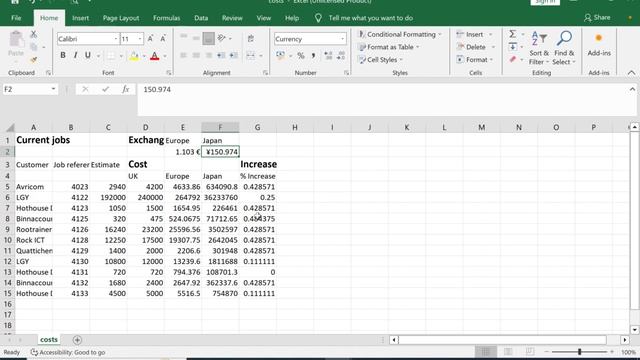Click the Decrease Indent icon
The image size is (640, 360).
(x=221, y=55)
